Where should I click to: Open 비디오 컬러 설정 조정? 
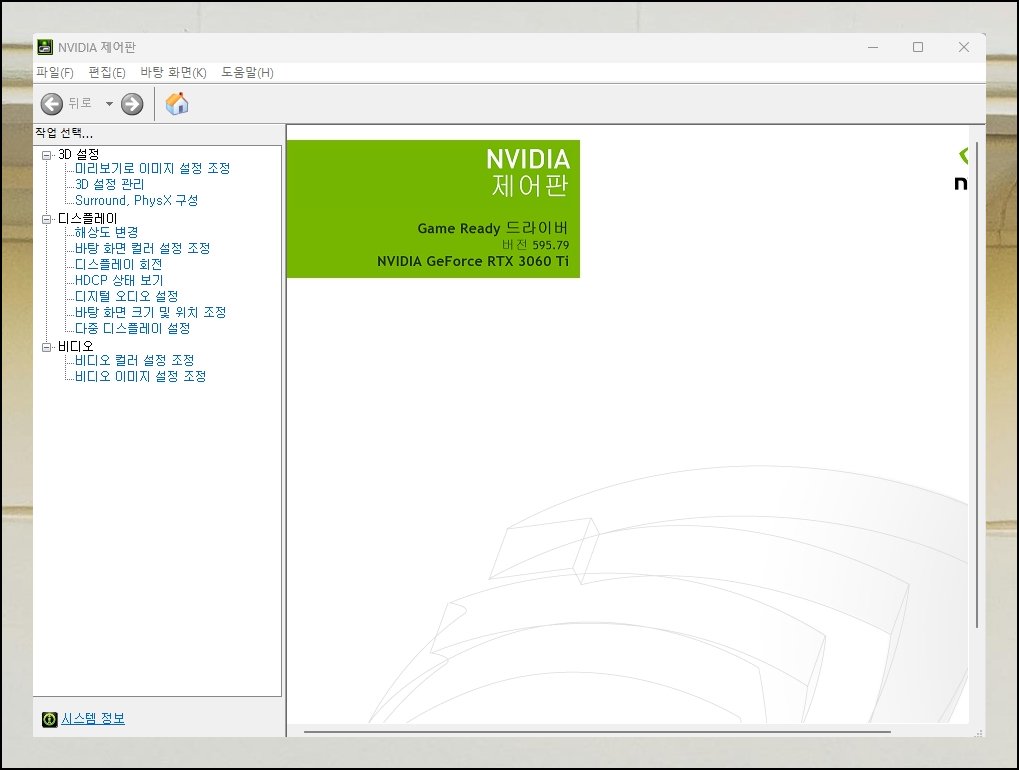click(135, 360)
